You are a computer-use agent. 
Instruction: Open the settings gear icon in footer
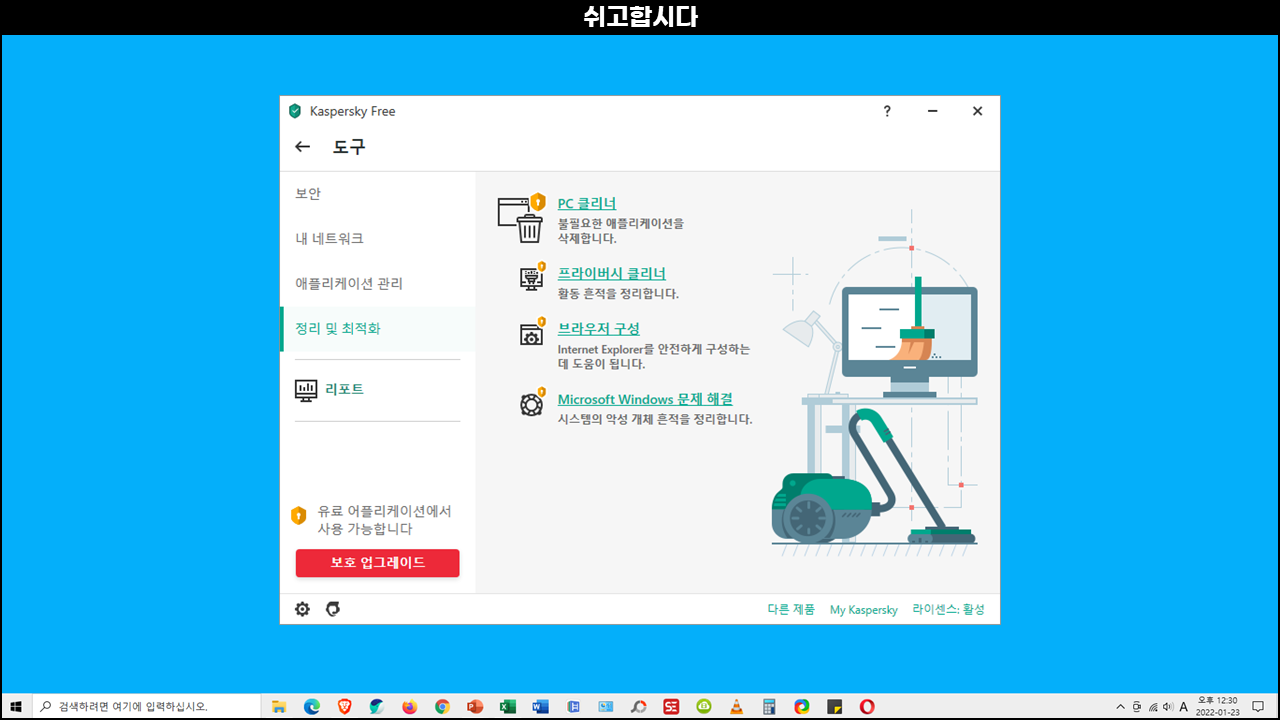tap(302, 609)
